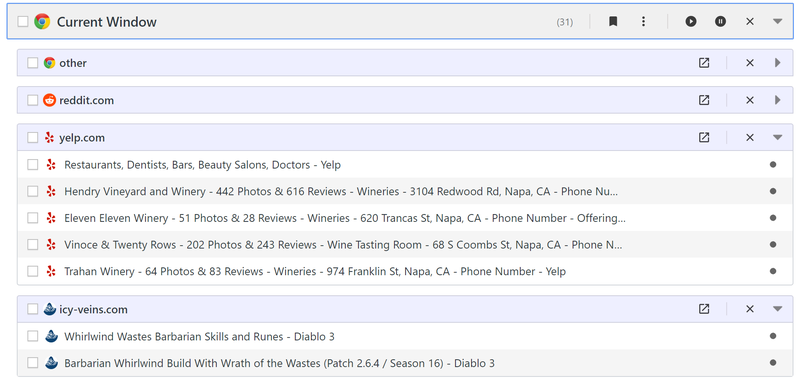The height and width of the screenshot is (381, 800).
Task: Switch to the Eleven Eleven Winery tab
Action: pyautogui.click(x=344, y=218)
